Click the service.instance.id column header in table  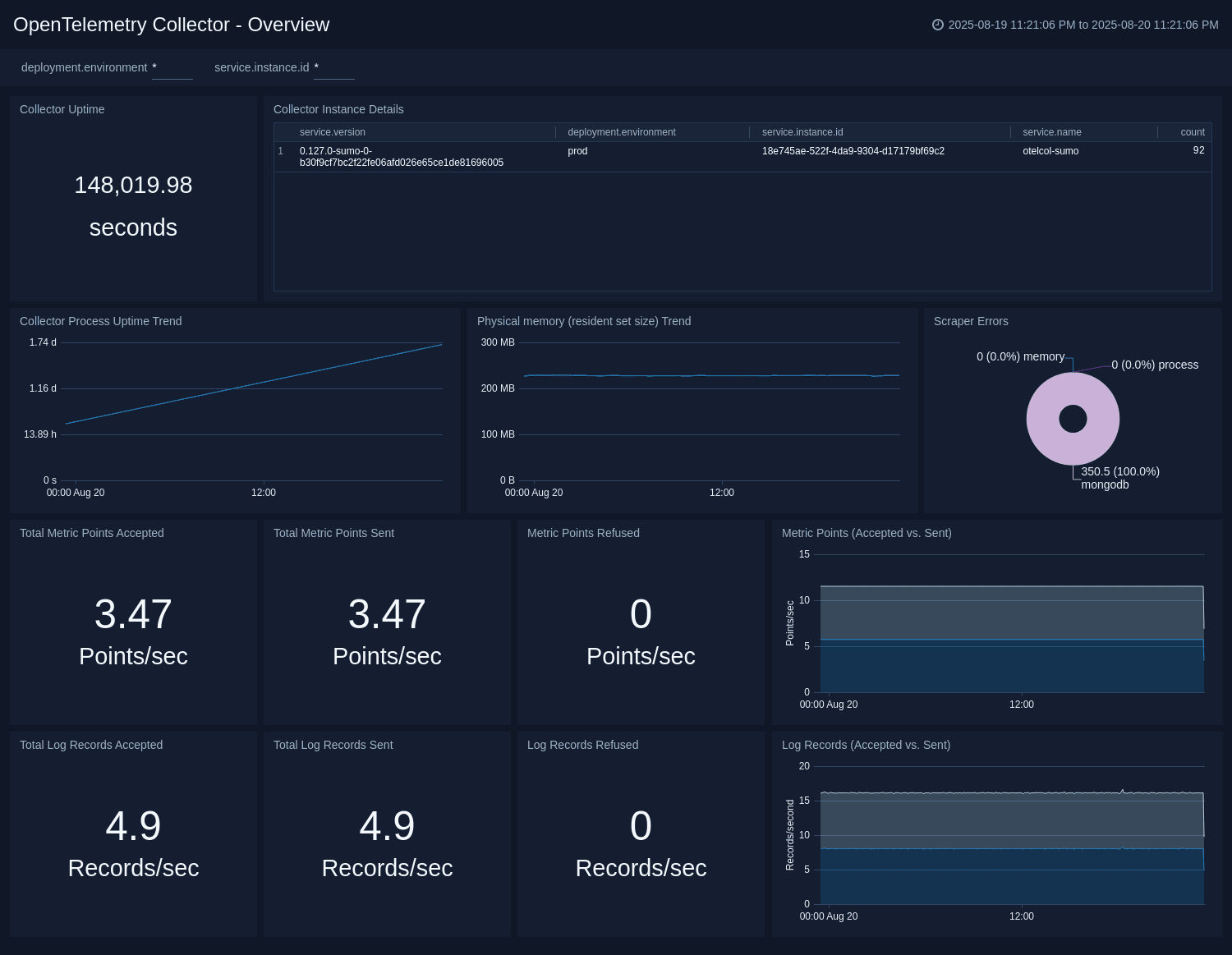pos(802,132)
